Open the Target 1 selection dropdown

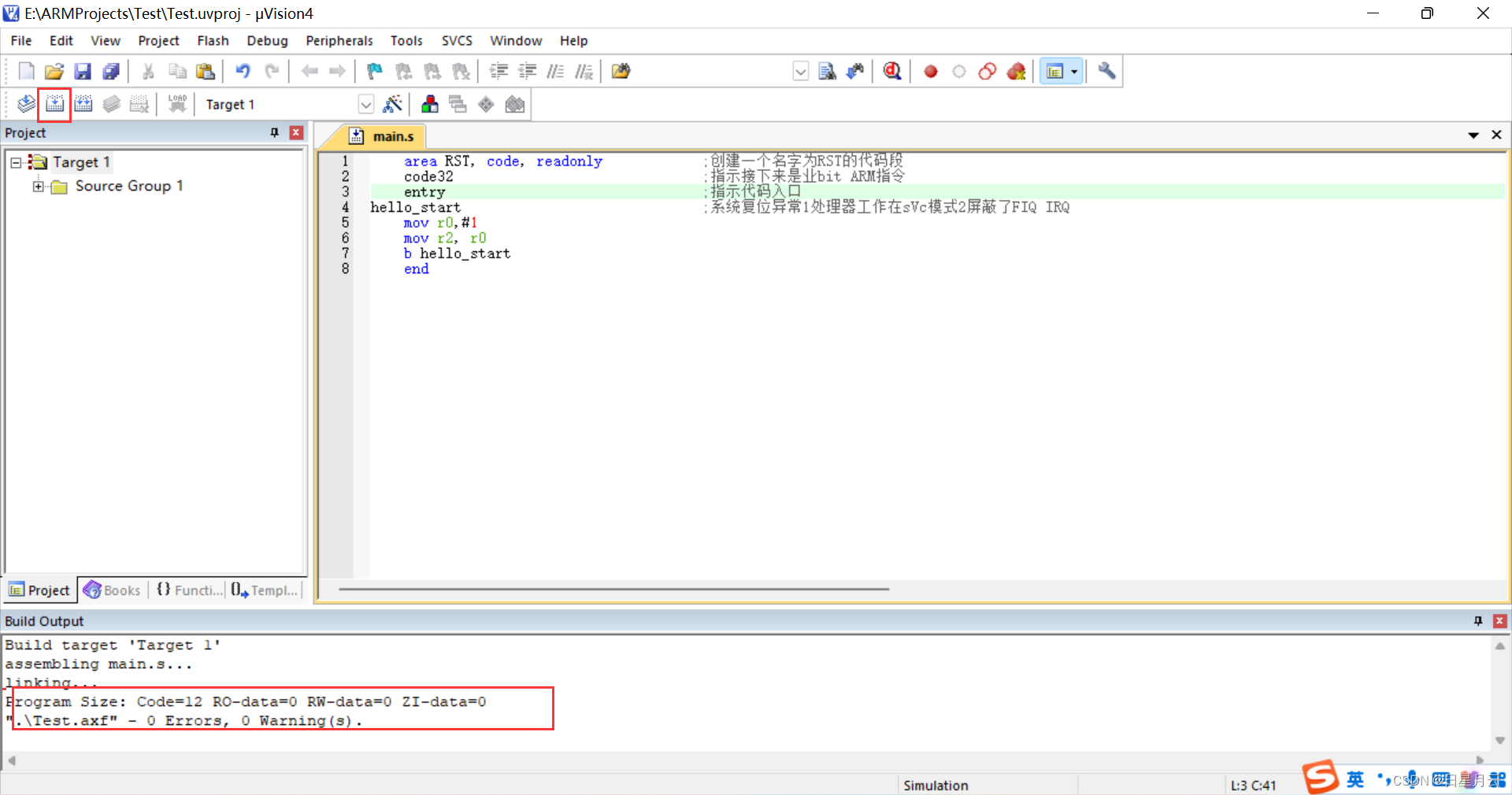(x=365, y=104)
